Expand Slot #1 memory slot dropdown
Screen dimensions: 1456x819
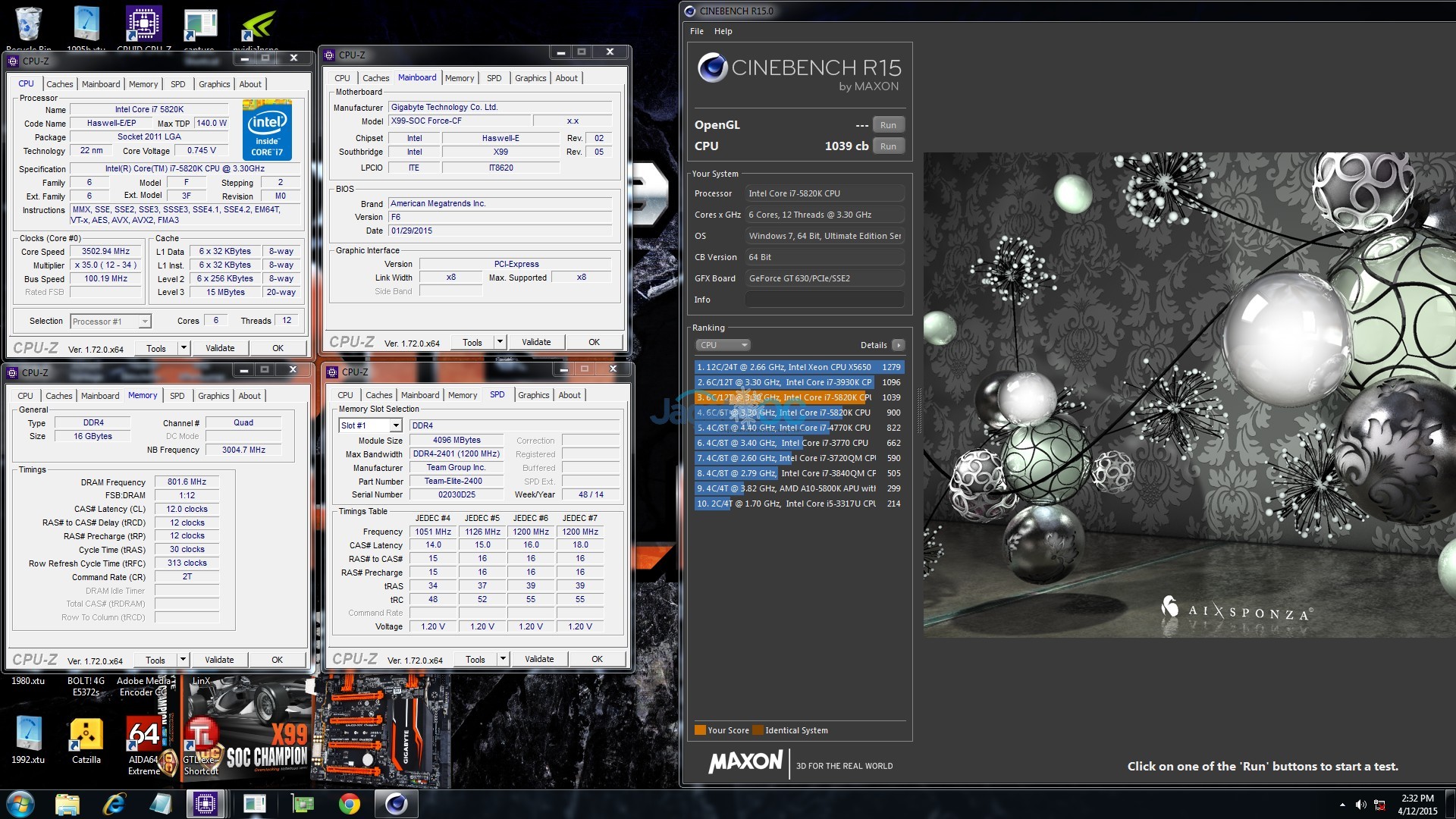[x=395, y=426]
